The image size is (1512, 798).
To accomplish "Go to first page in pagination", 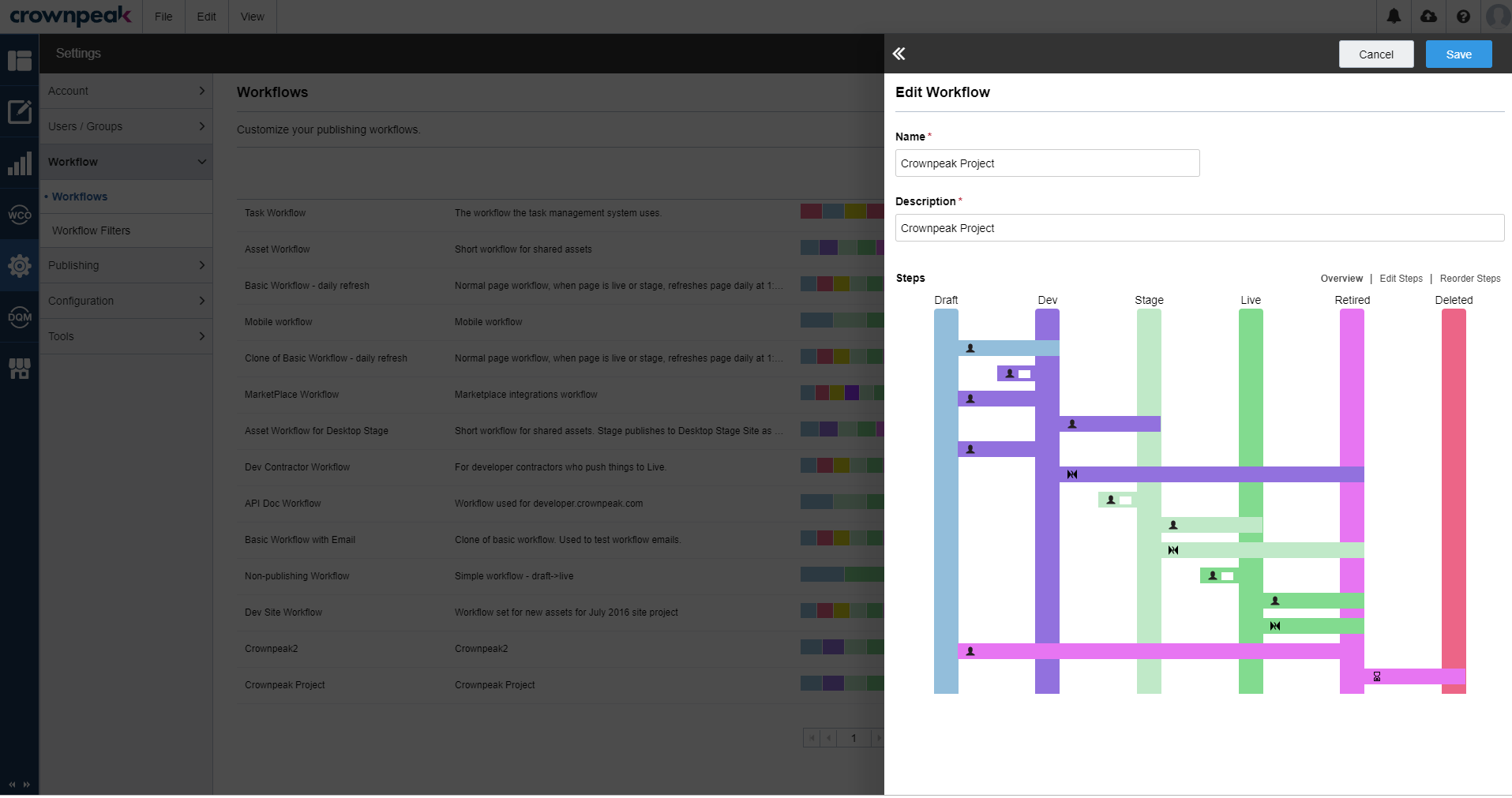I will [812, 738].
